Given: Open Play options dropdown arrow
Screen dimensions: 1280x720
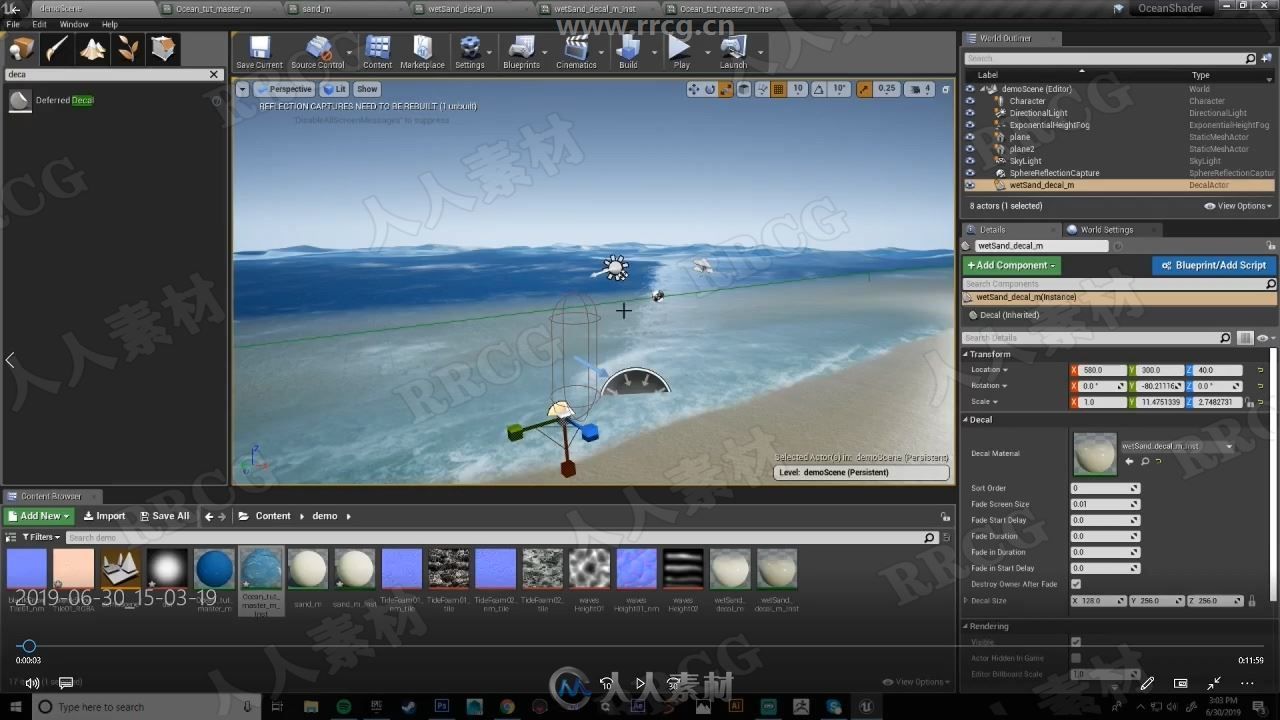Looking at the screenshot, I should point(706,52).
